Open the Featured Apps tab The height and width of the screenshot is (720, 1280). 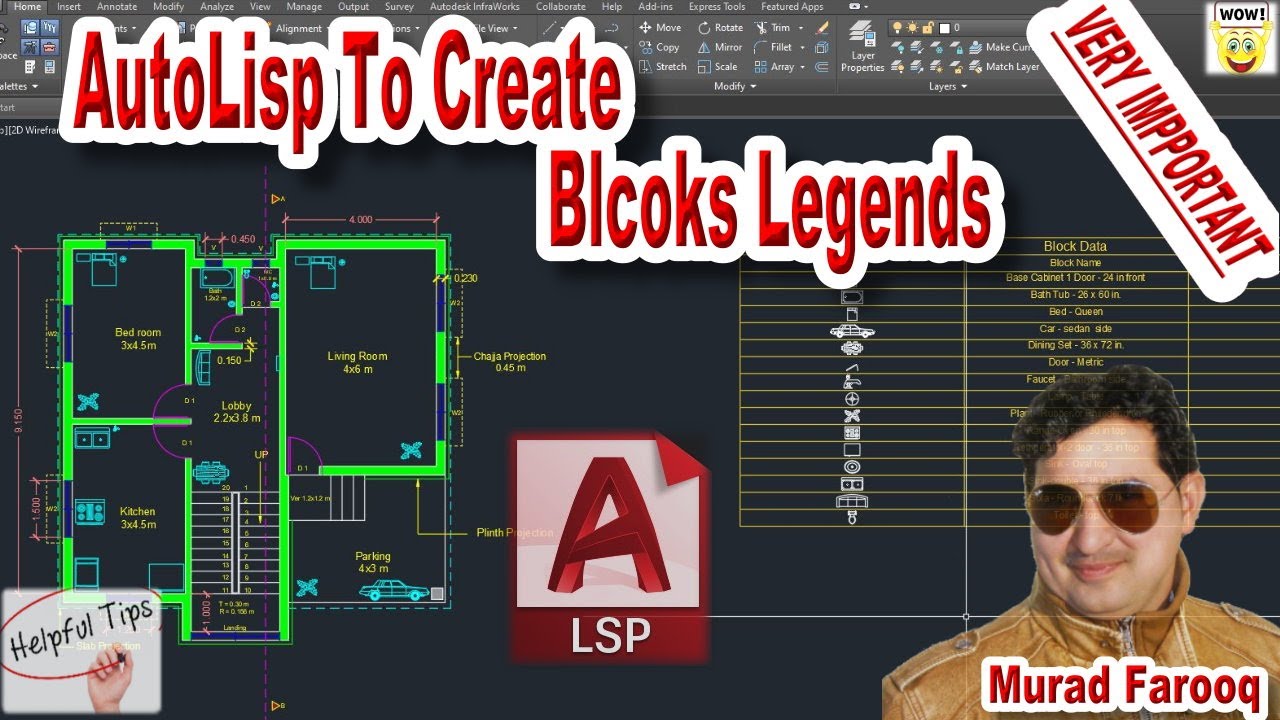pyautogui.click(x=792, y=7)
